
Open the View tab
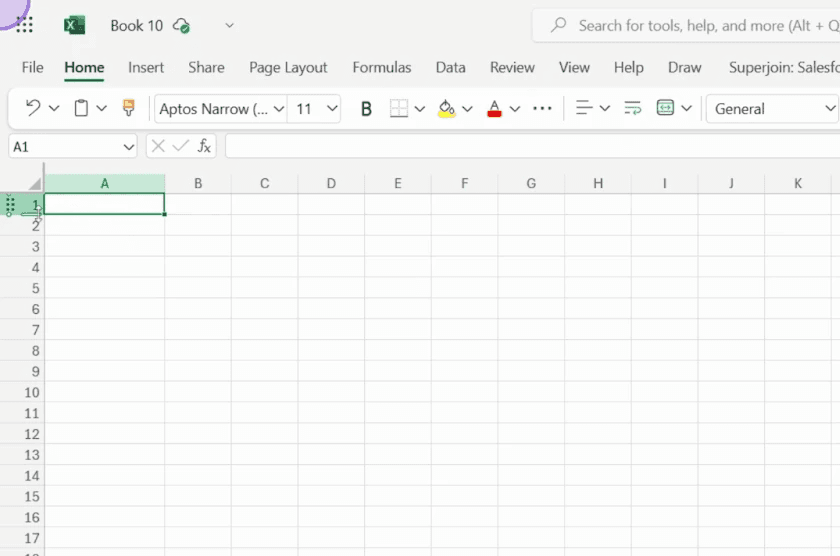pyautogui.click(x=574, y=67)
